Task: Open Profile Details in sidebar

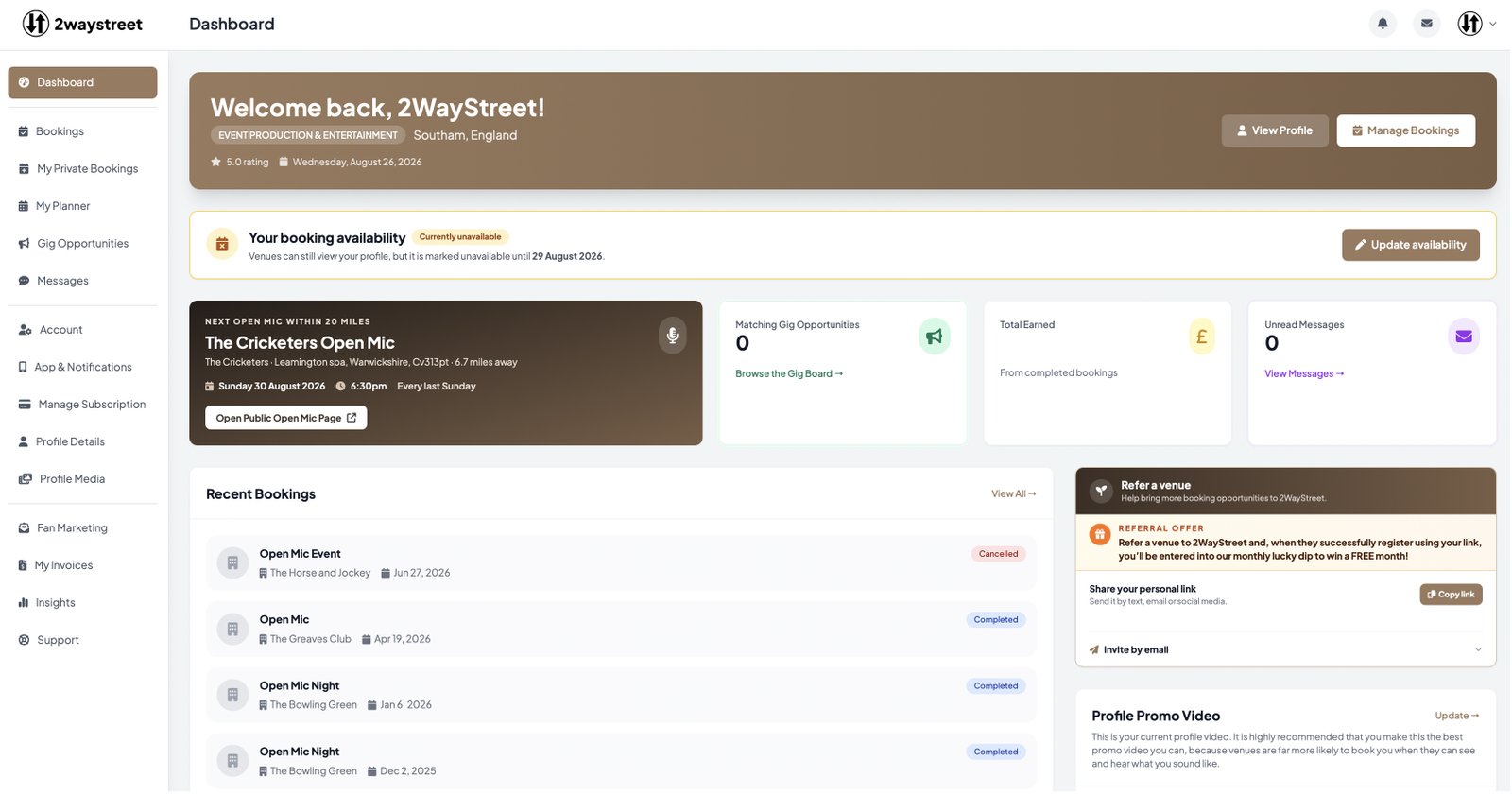Action: (82, 441)
